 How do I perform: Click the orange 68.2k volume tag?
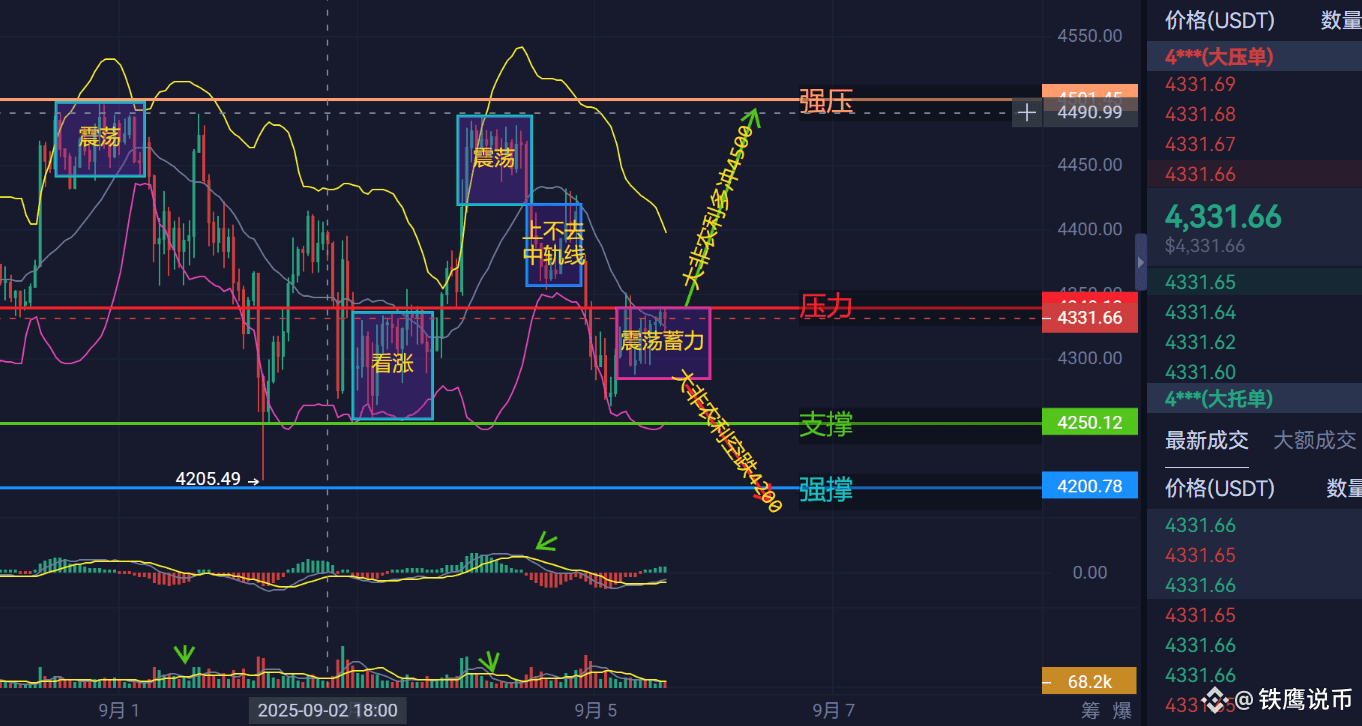(x=1090, y=682)
